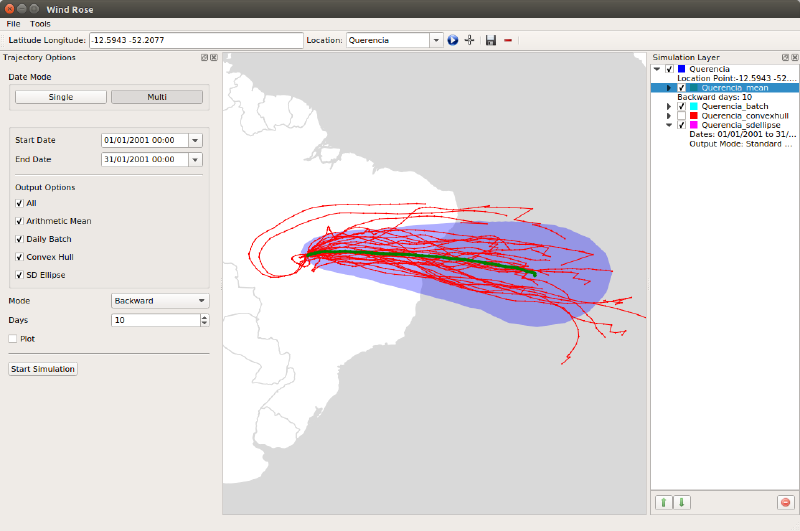
Task: Toggle the SD Ellipse checkbox
Action: point(19,275)
